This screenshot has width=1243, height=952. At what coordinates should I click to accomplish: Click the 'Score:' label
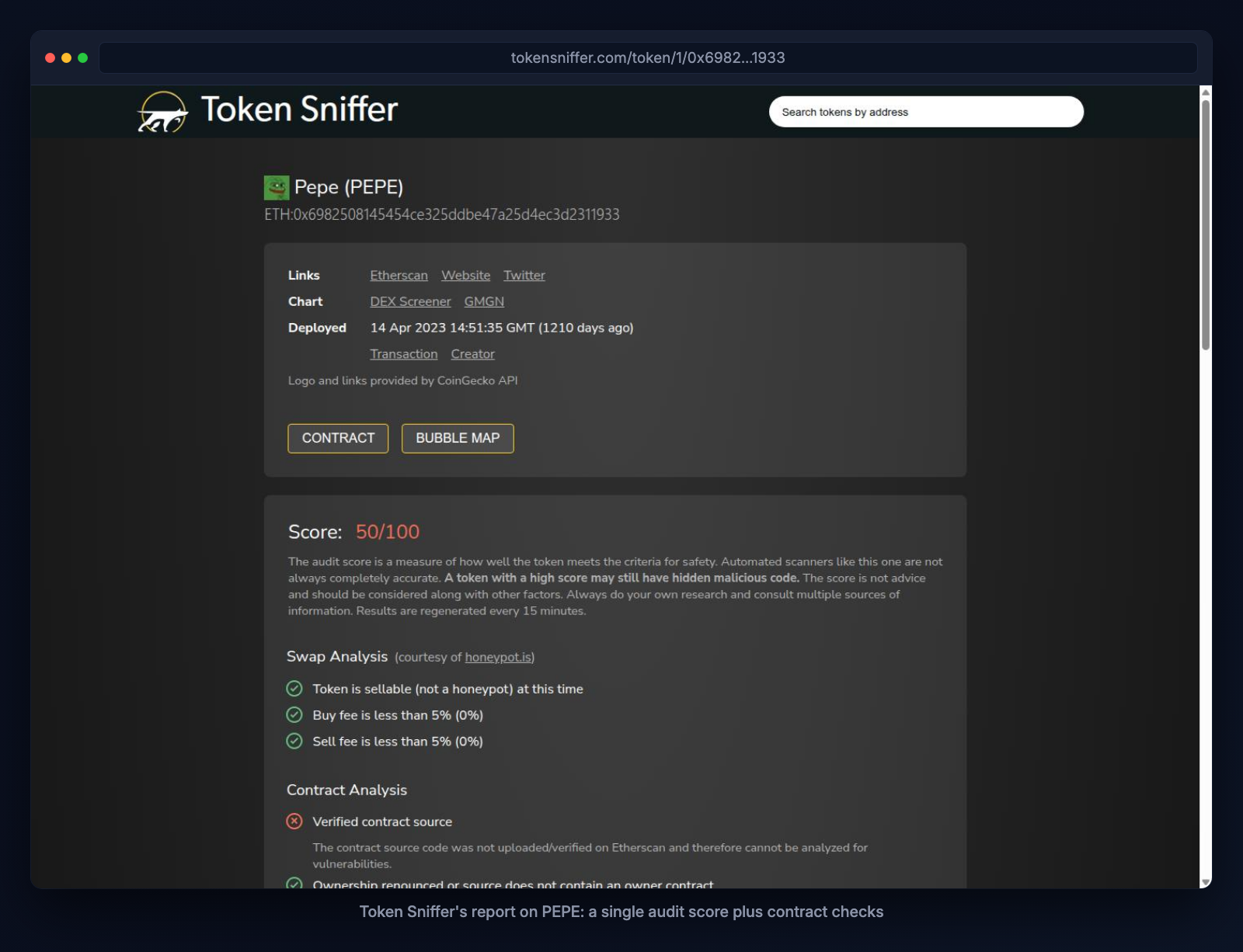click(x=315, y=532)
